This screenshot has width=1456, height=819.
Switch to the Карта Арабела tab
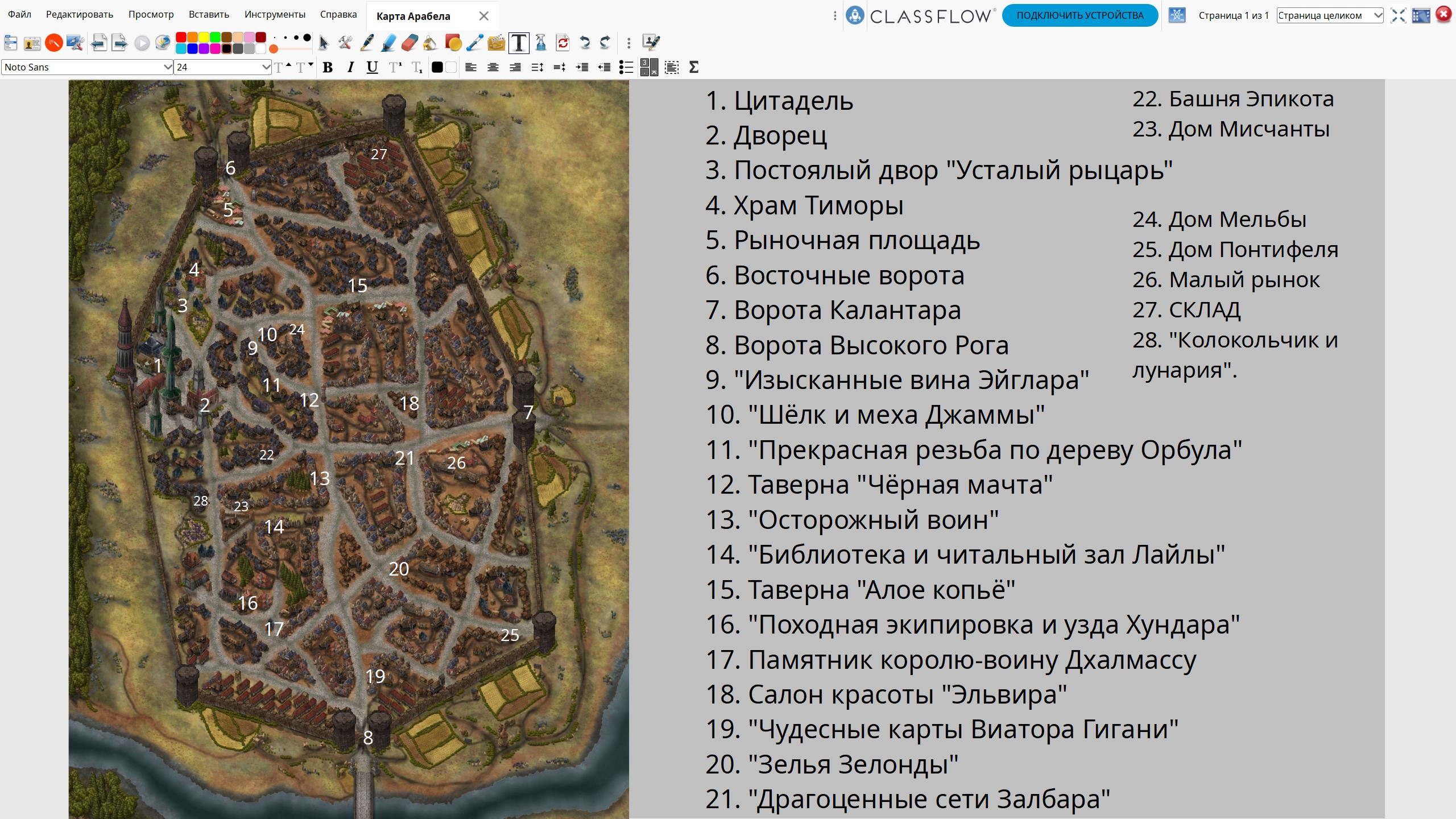(x=413, y=16)
